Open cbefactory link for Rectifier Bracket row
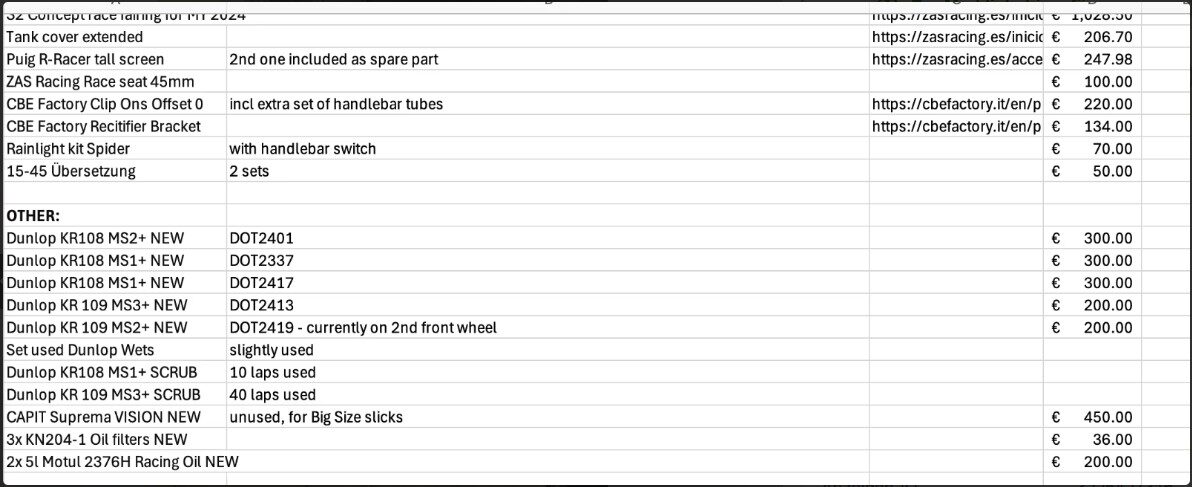 click(955, 126)
